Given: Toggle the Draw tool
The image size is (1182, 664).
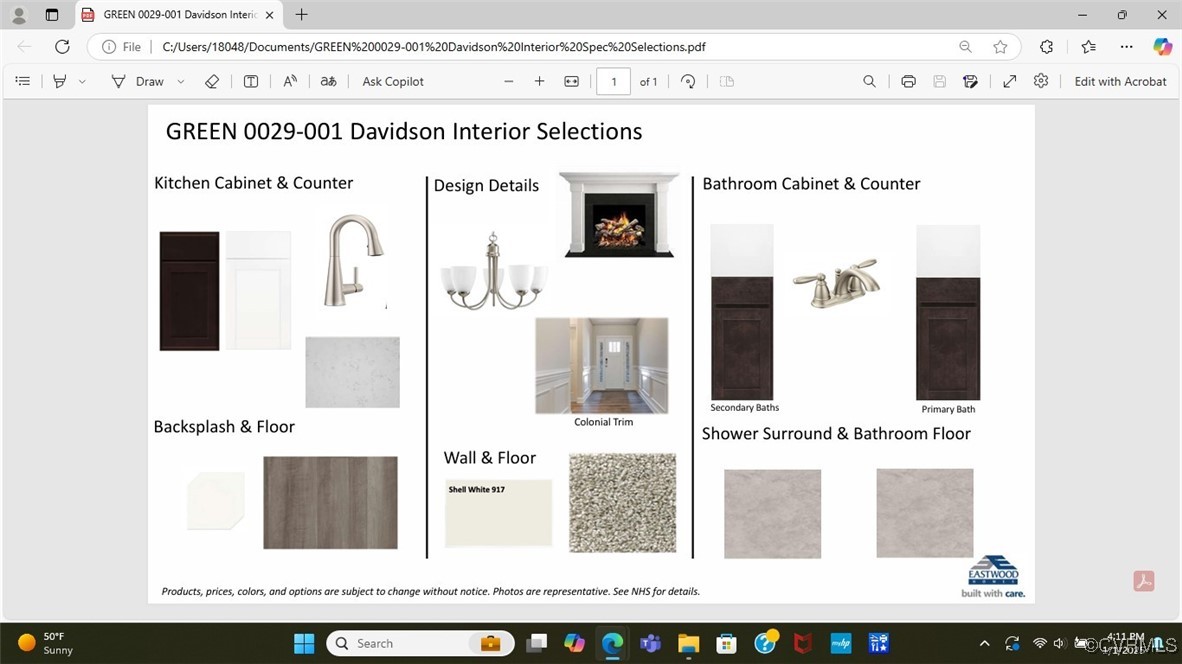Looking at the screenshot, I should (138, 81).
